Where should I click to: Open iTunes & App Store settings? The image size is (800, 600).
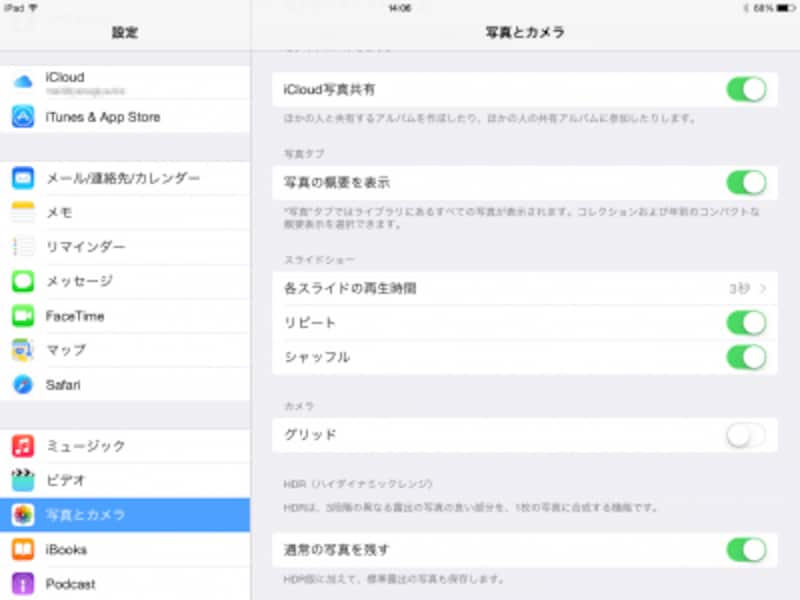point(125,117)
